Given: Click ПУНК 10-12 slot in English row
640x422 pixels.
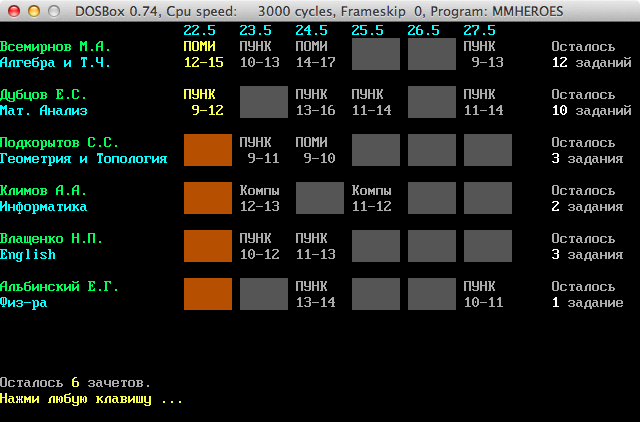Looking at the screenshot, I should click(259, 247).
